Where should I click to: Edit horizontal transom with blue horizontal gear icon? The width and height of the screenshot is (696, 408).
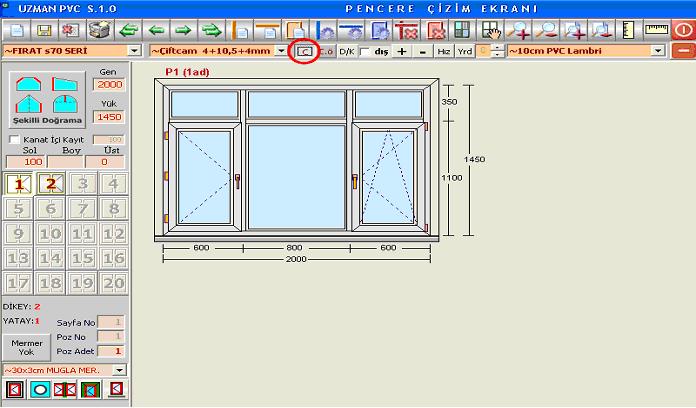[x=352, y=31]
